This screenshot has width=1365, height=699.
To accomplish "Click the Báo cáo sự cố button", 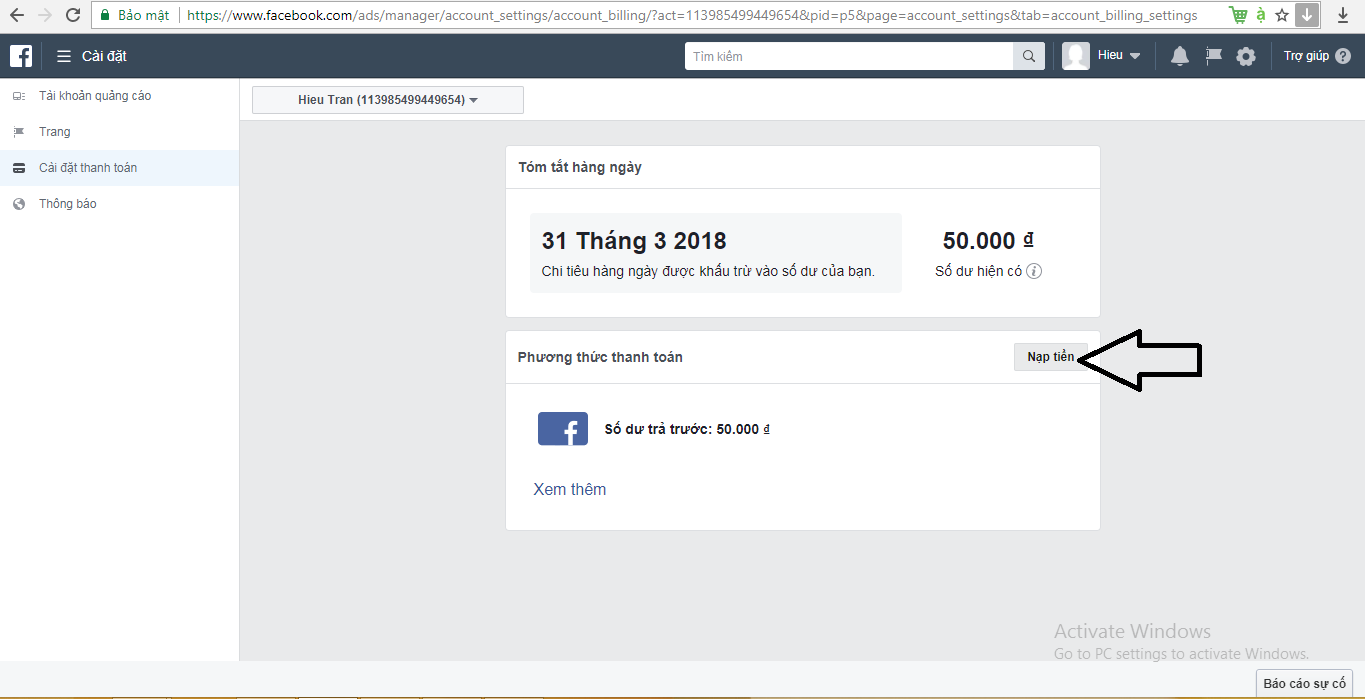I will [x=1304, y=684].
